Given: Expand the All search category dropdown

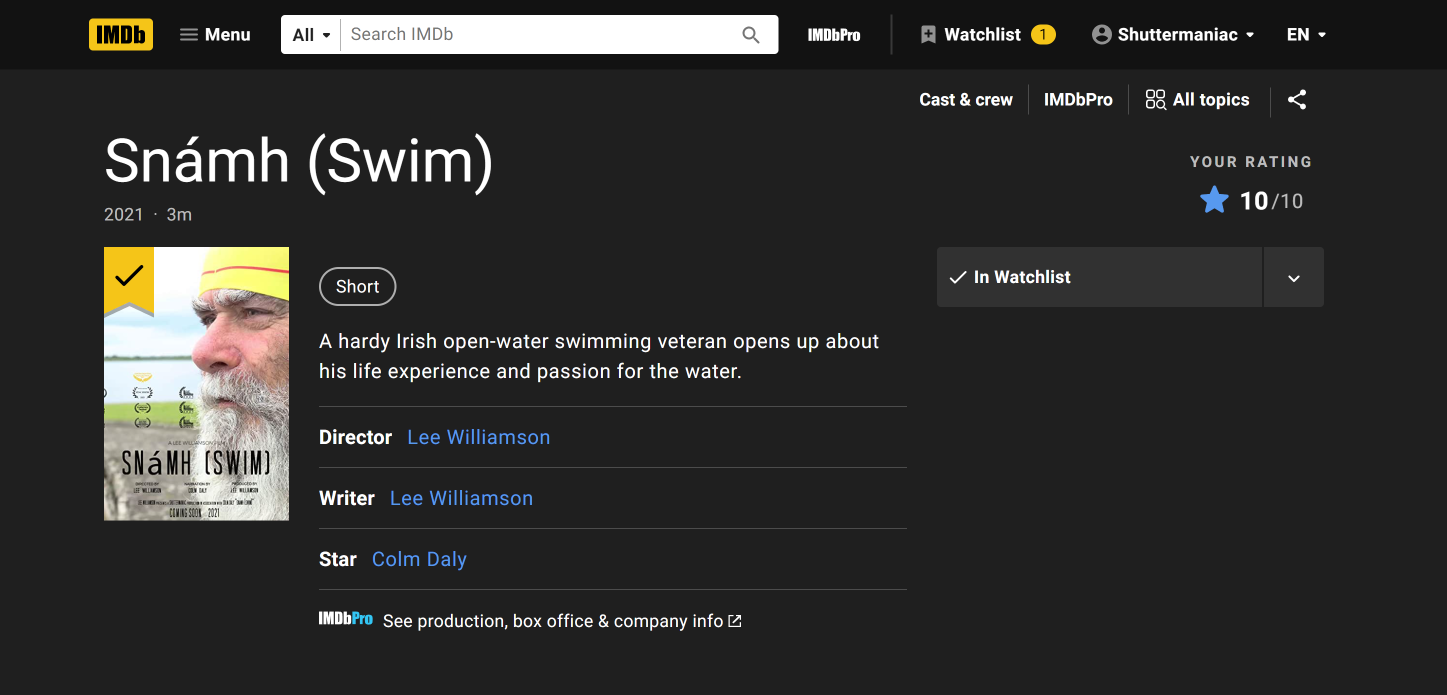Looking at the screenshot, I should (311, 34).
